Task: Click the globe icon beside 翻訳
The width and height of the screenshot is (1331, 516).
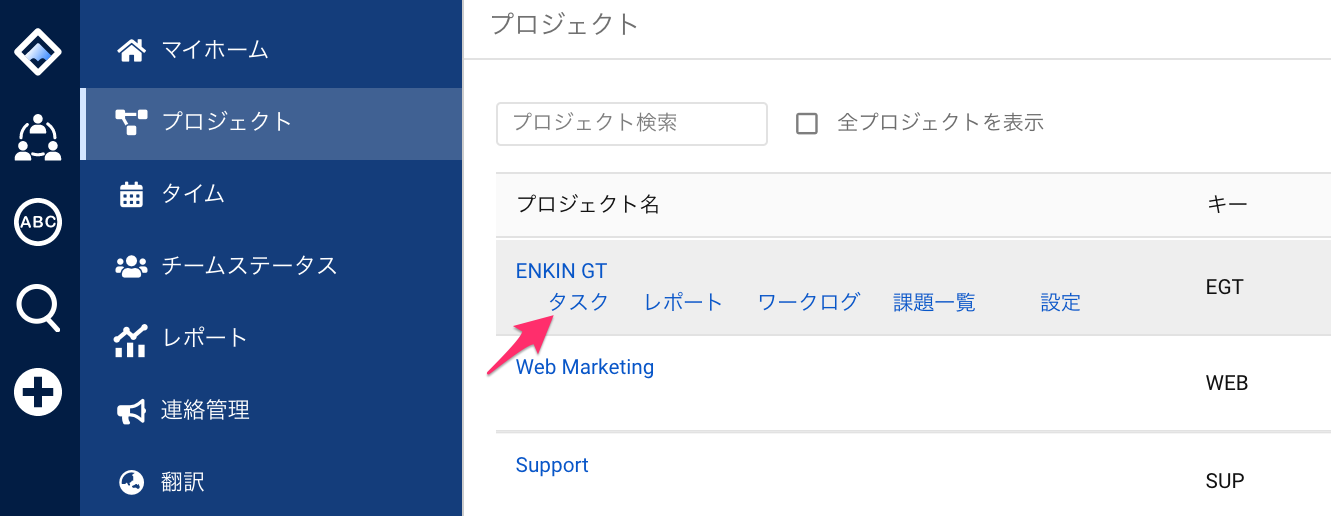Action: 131,483
